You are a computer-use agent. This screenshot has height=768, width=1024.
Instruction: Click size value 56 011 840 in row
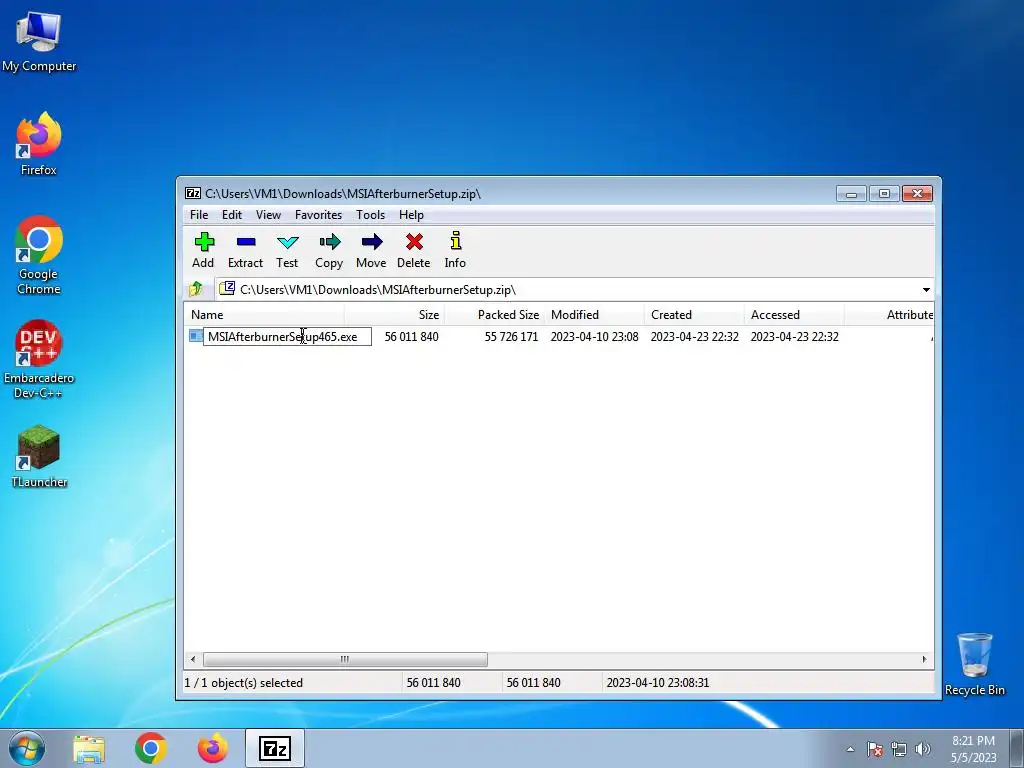click(411, 337)
